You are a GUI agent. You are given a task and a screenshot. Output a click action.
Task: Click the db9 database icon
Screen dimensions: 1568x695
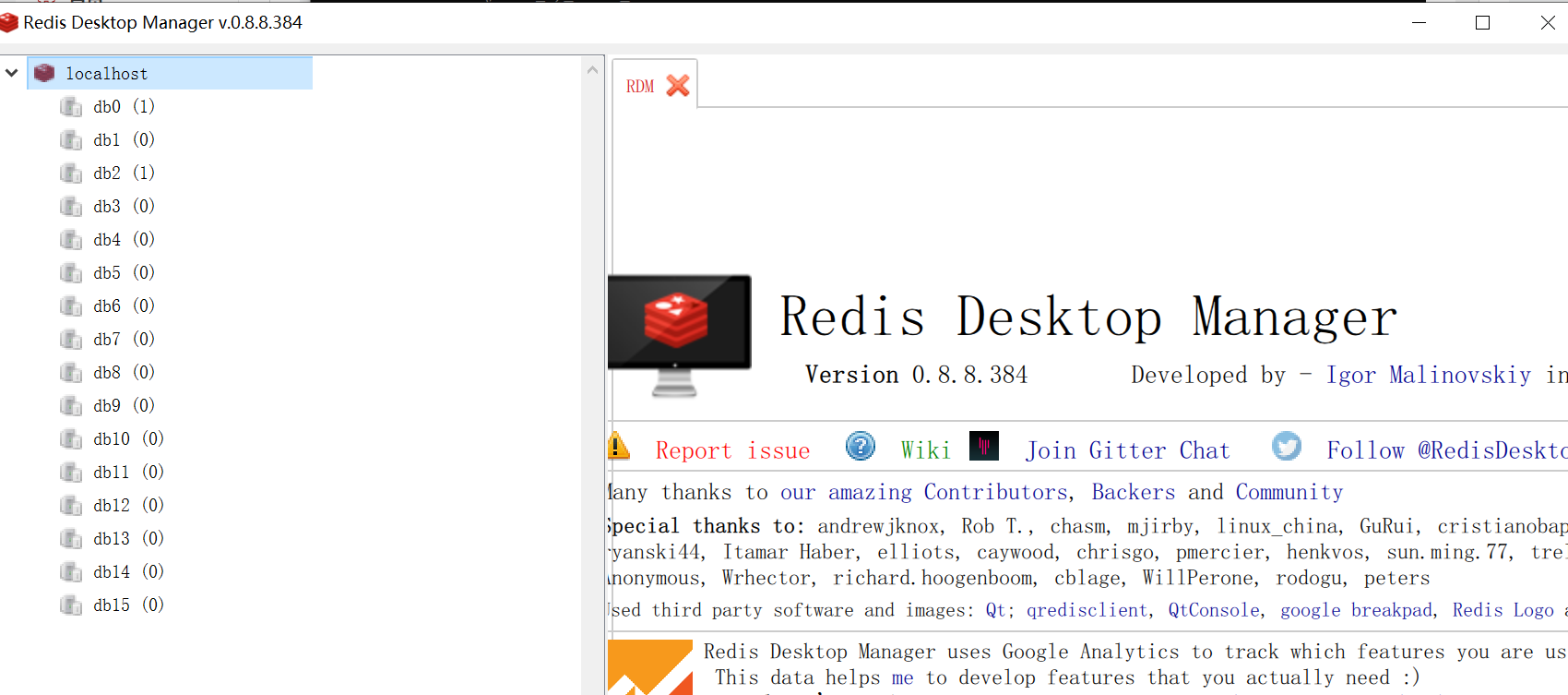point(71,405)
